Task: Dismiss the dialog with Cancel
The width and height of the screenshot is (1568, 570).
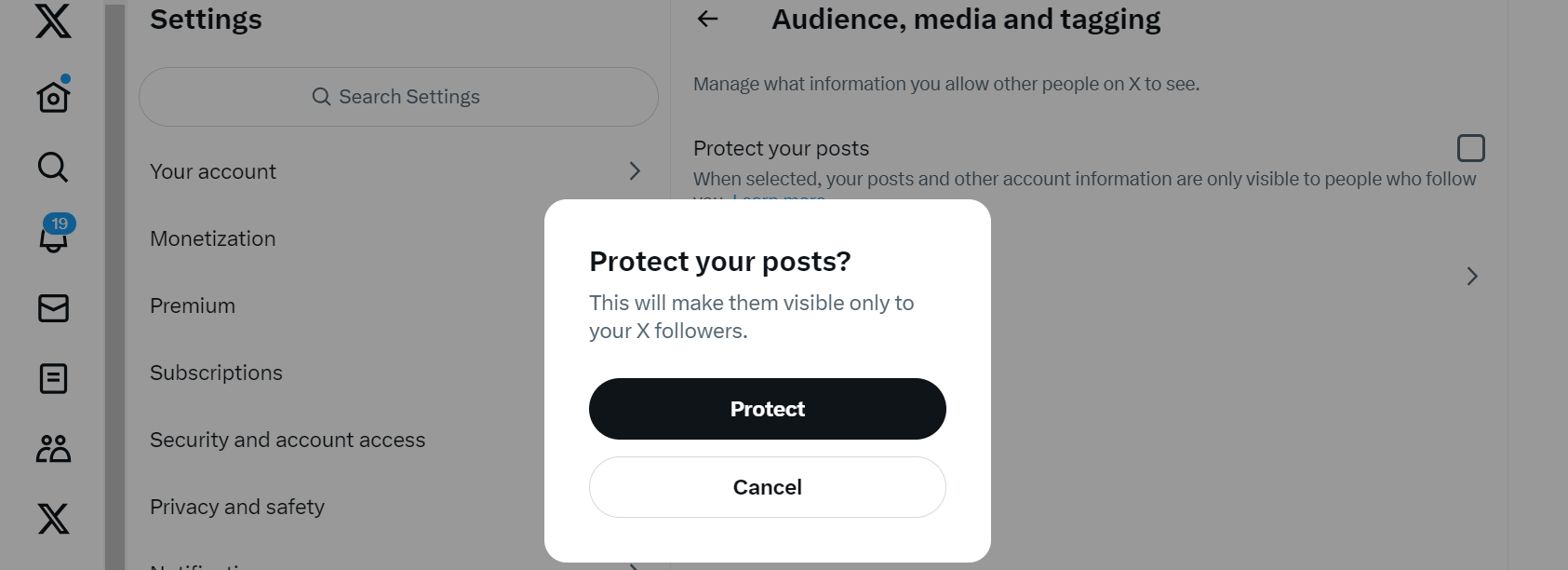Action: click(x=767, y=487)
